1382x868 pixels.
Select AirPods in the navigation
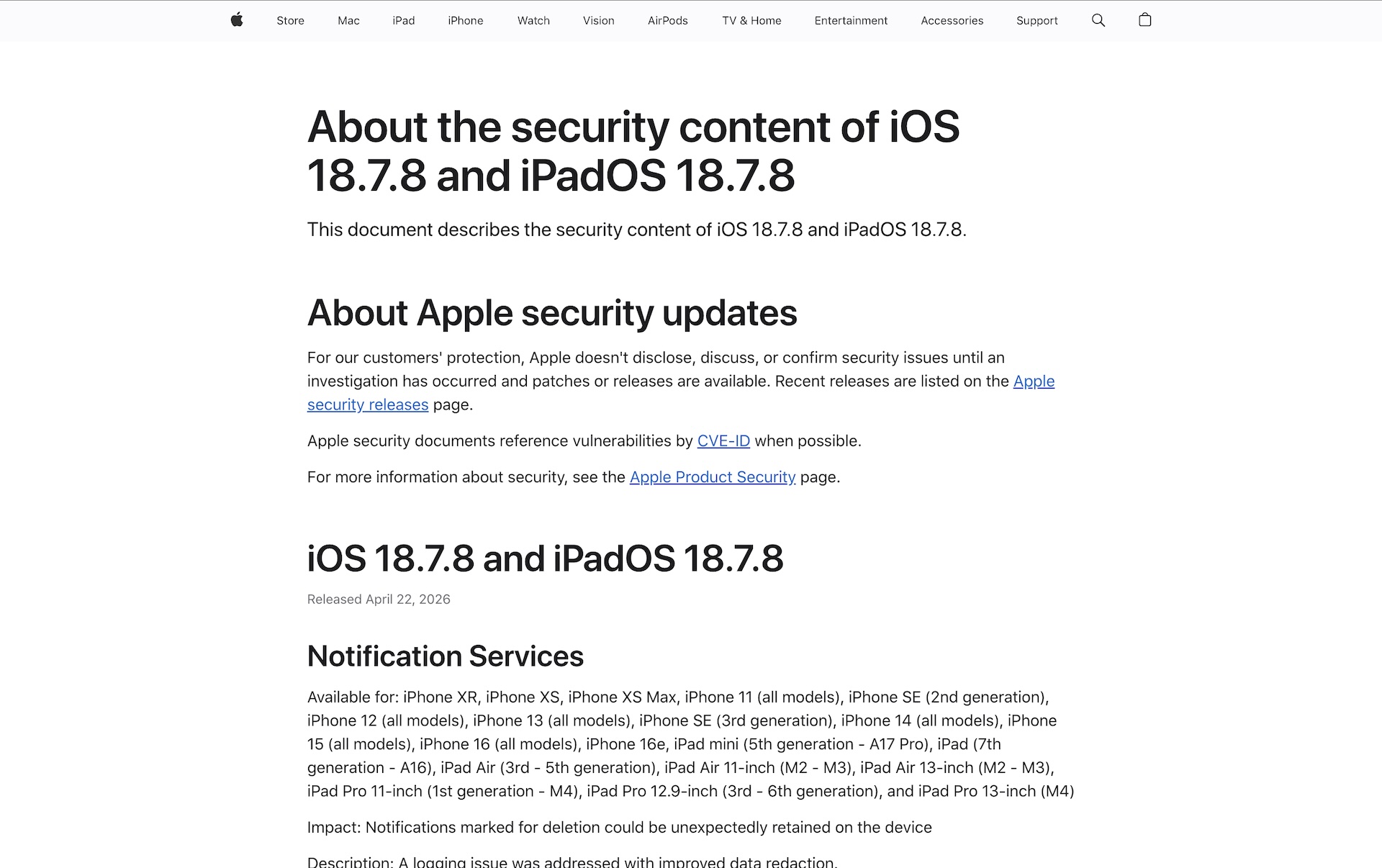click(667, 21)
